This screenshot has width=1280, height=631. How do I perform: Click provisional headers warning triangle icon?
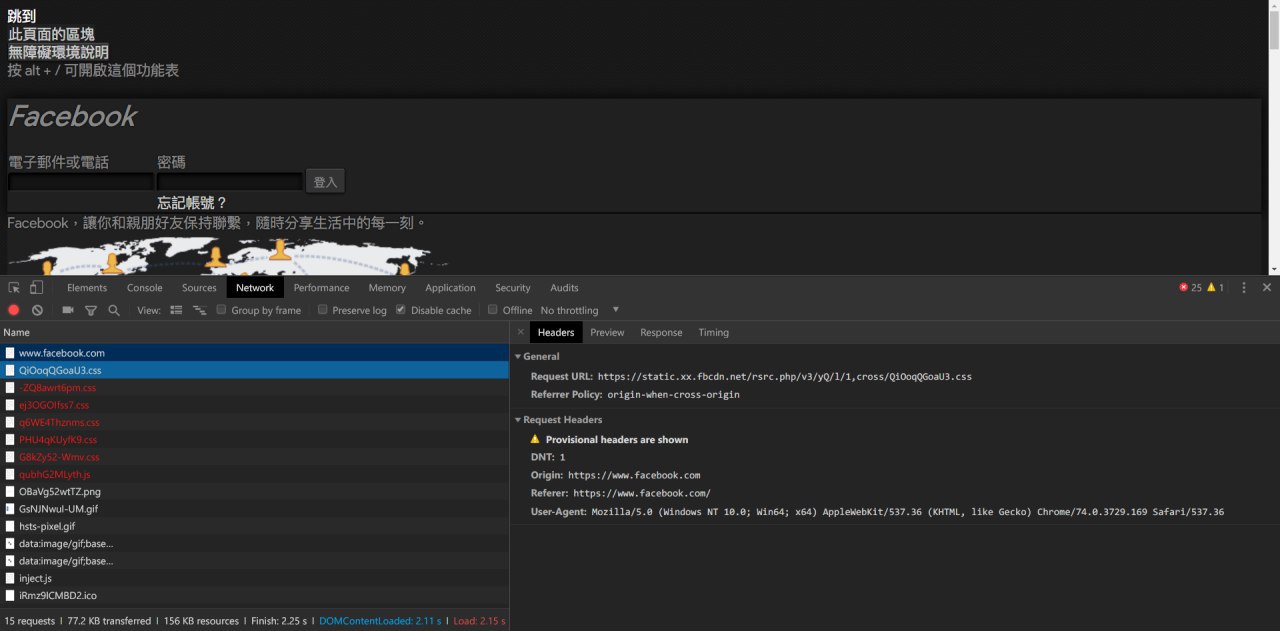pyautogui.click(x=535, y=439)
